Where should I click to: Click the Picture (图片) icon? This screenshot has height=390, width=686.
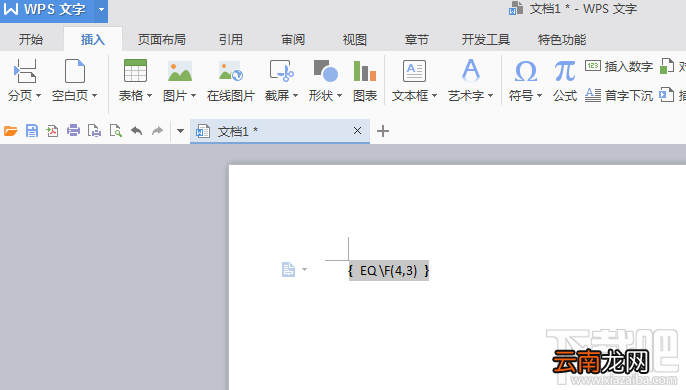[180, 71]
